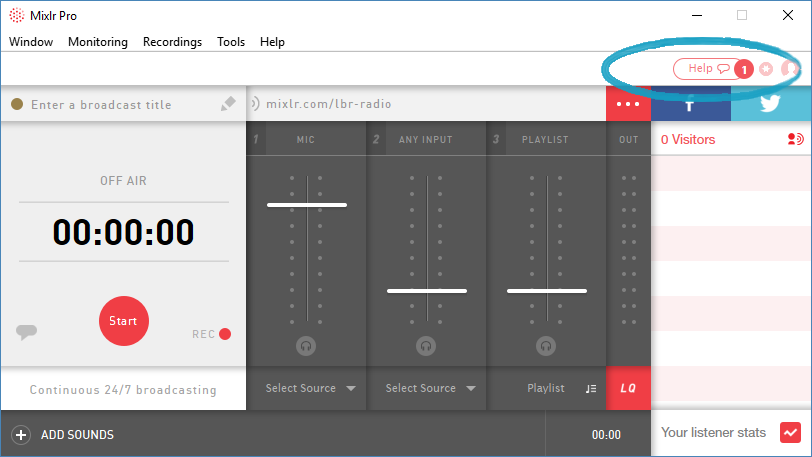Image resolution: width=812 pixels, height=457 pixels.
Task: Expand the MIC channel Select Source dropdown
Action: (x=310, y=388)
